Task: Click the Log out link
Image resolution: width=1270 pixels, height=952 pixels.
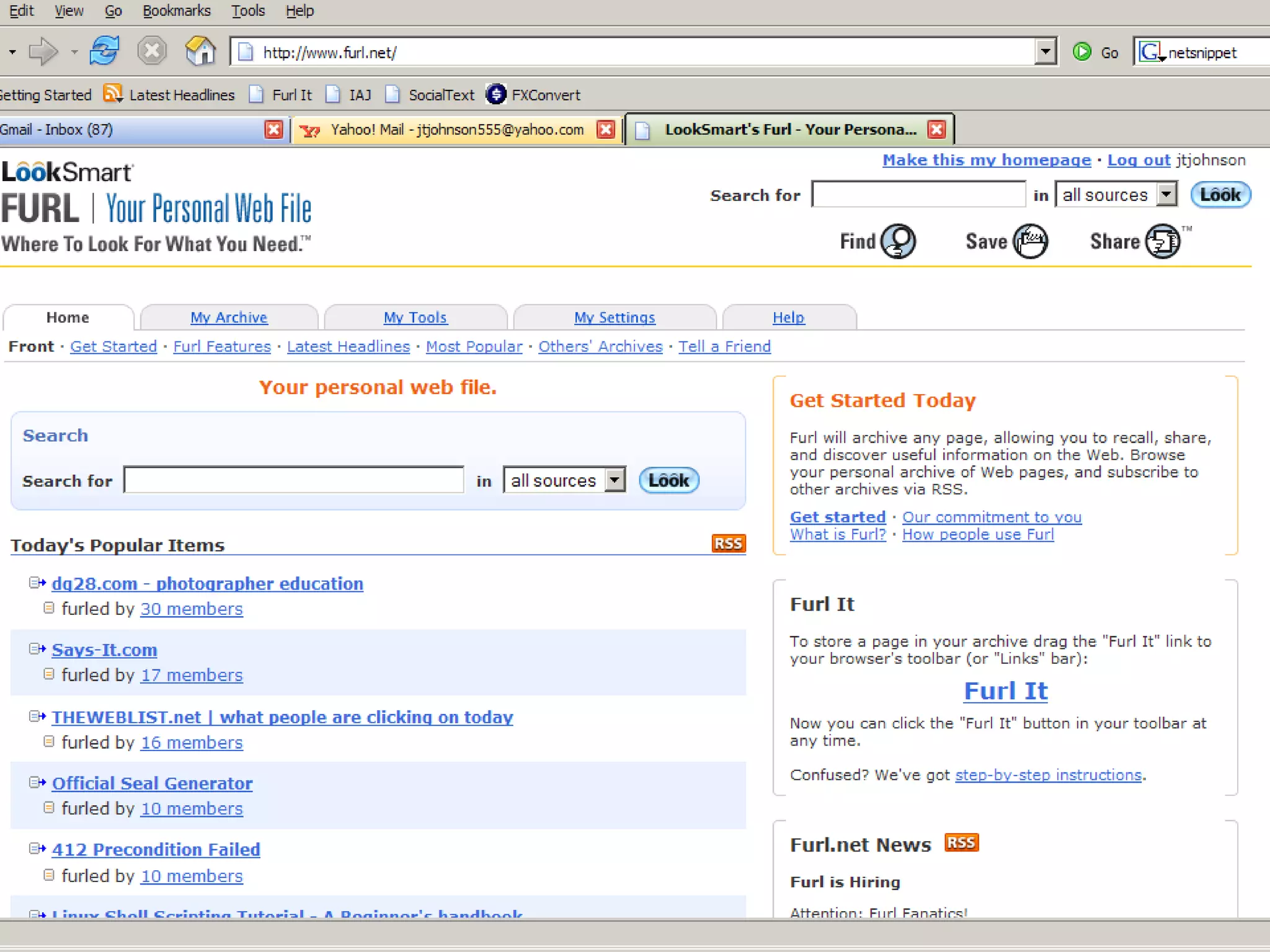Action: (x=1139, y=160)
